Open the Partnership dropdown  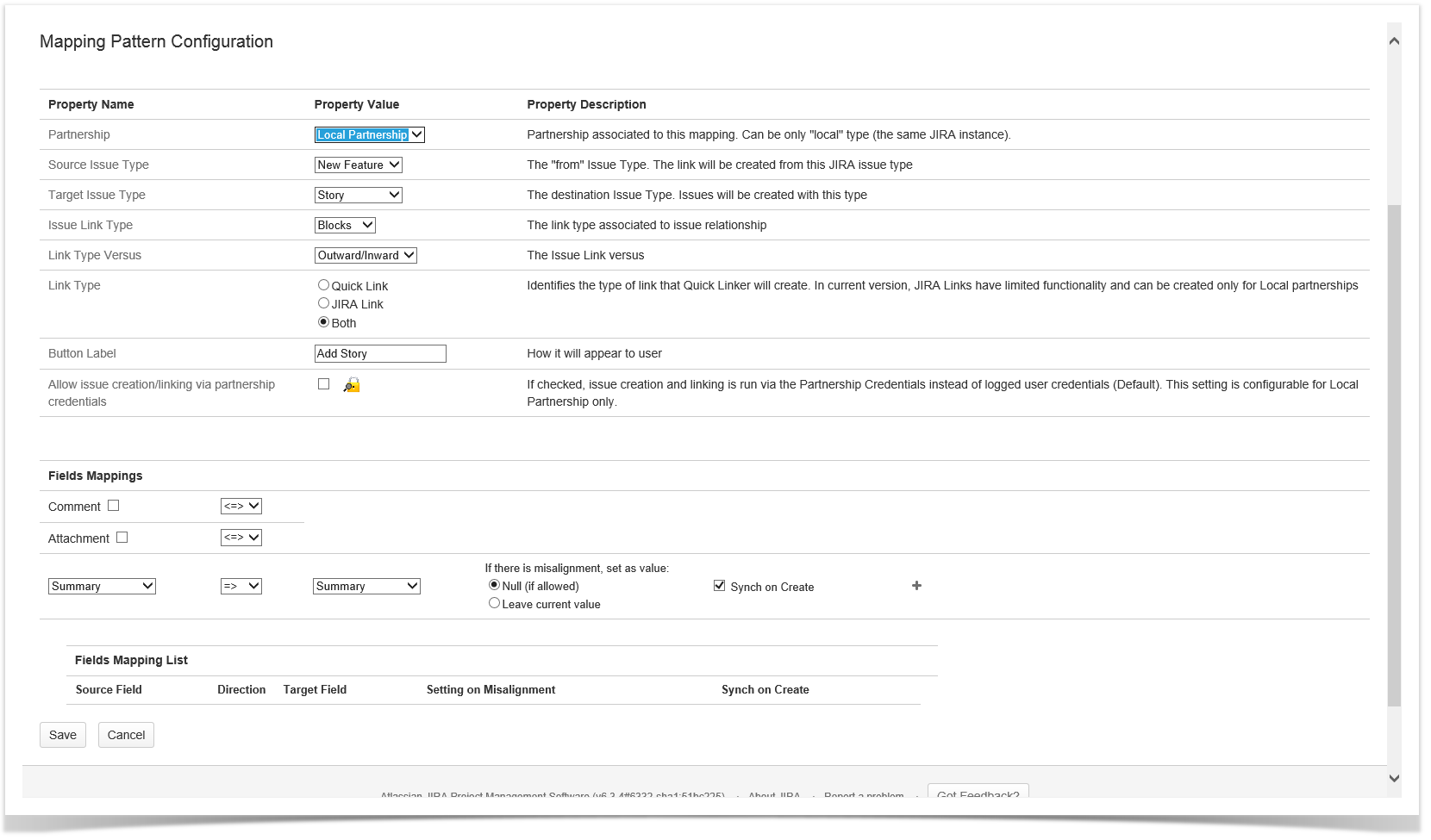click(369, 135)
